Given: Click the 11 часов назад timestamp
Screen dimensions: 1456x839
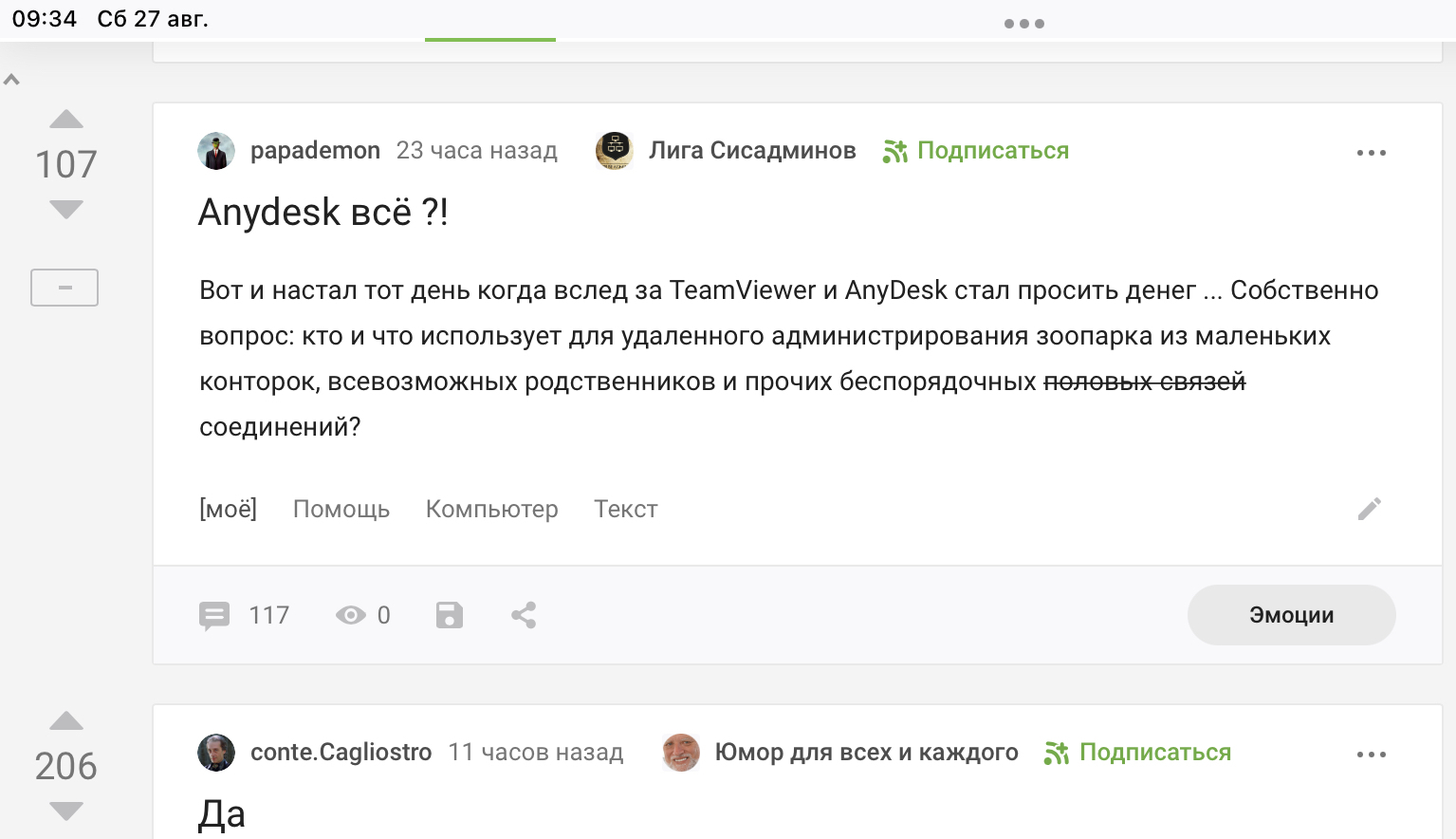Looking at the screenshot, I should tap(536, 753).
